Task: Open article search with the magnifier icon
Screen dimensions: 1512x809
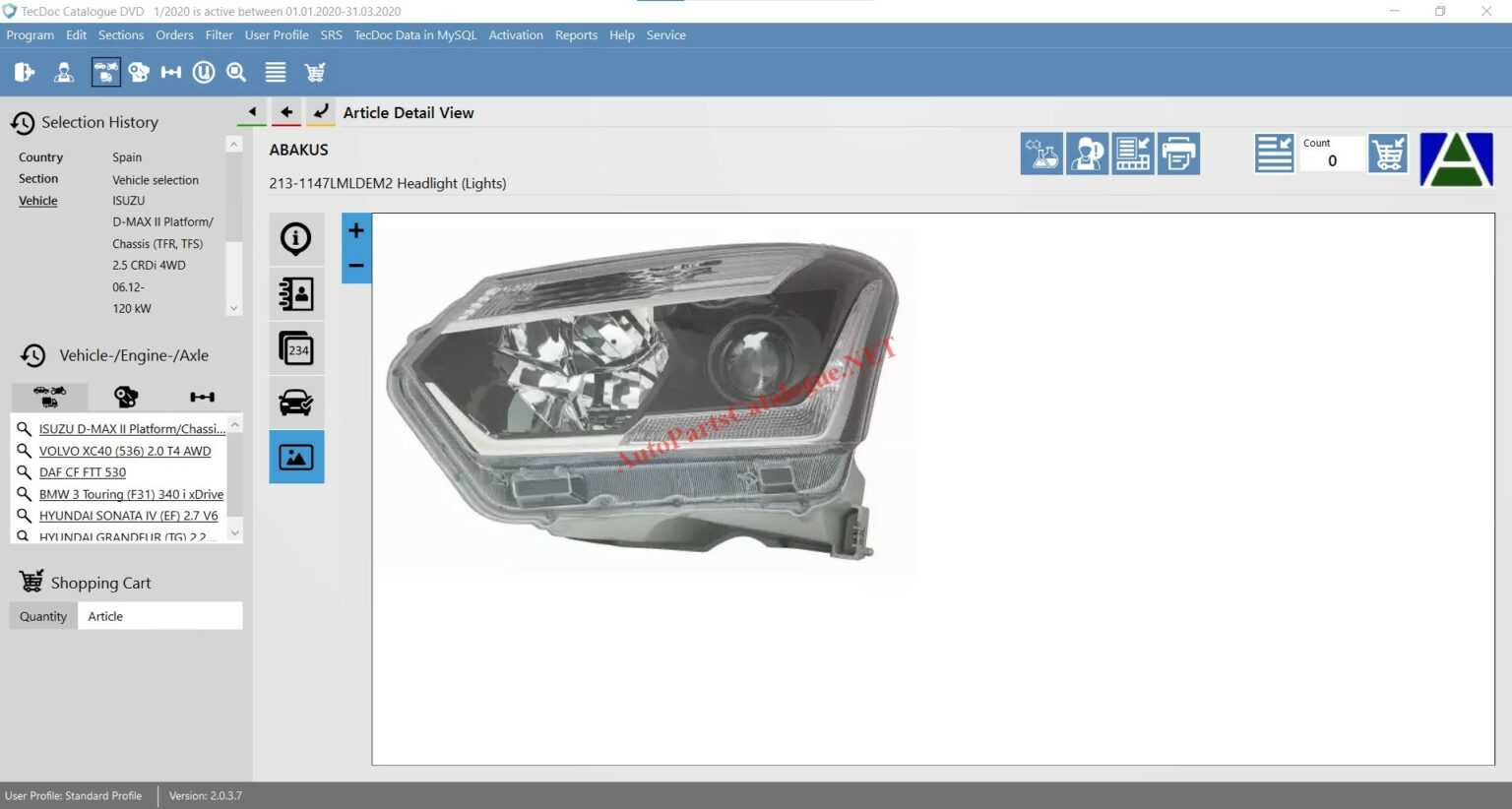Action: pyautogui.click(x=236, y=72)
